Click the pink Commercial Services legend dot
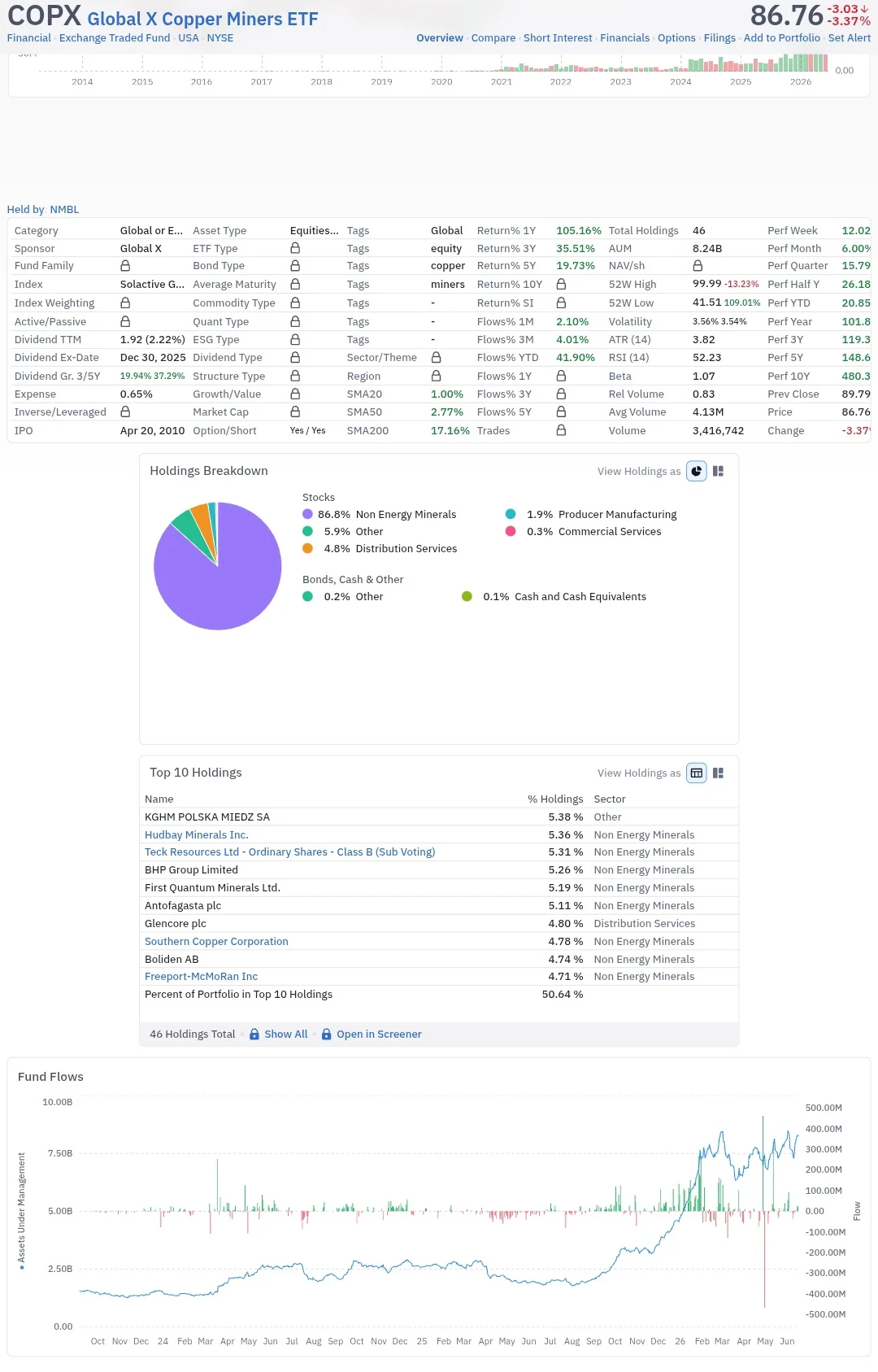The height and width of the screenshot is (1372, 878). (x=511, y=531)
